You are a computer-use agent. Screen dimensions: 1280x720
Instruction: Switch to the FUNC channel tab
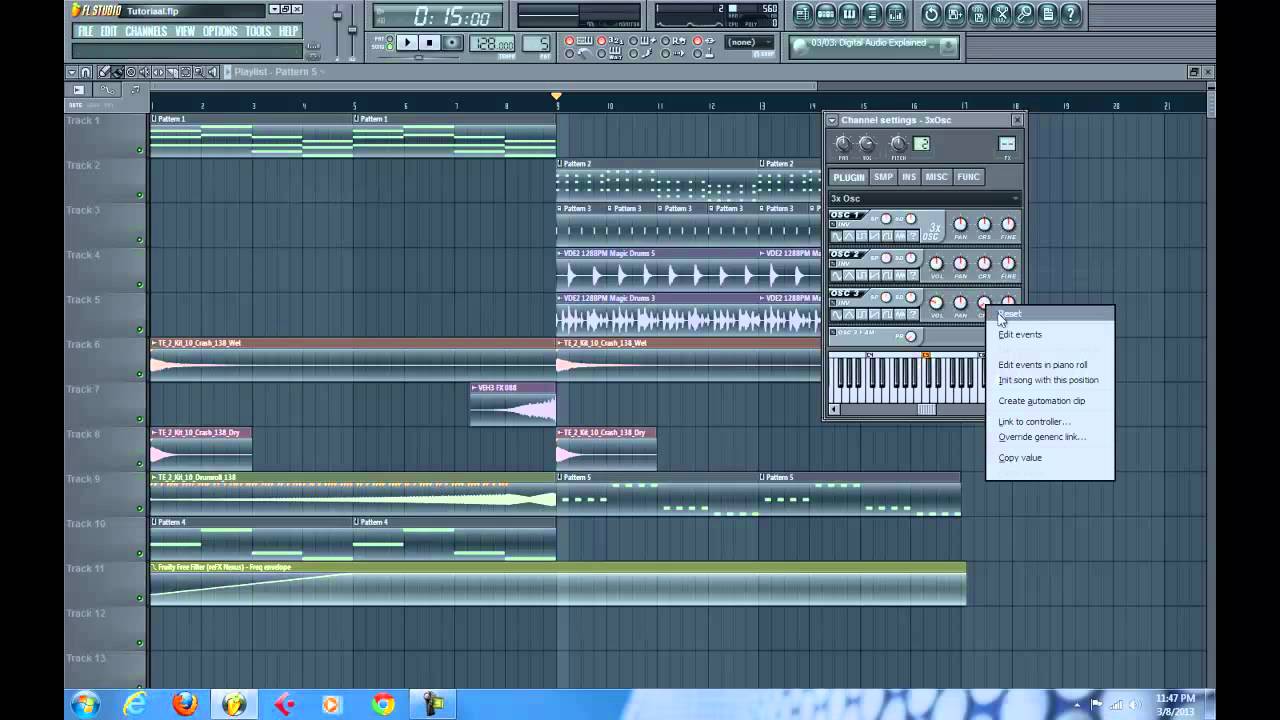[x=969, y=177]
